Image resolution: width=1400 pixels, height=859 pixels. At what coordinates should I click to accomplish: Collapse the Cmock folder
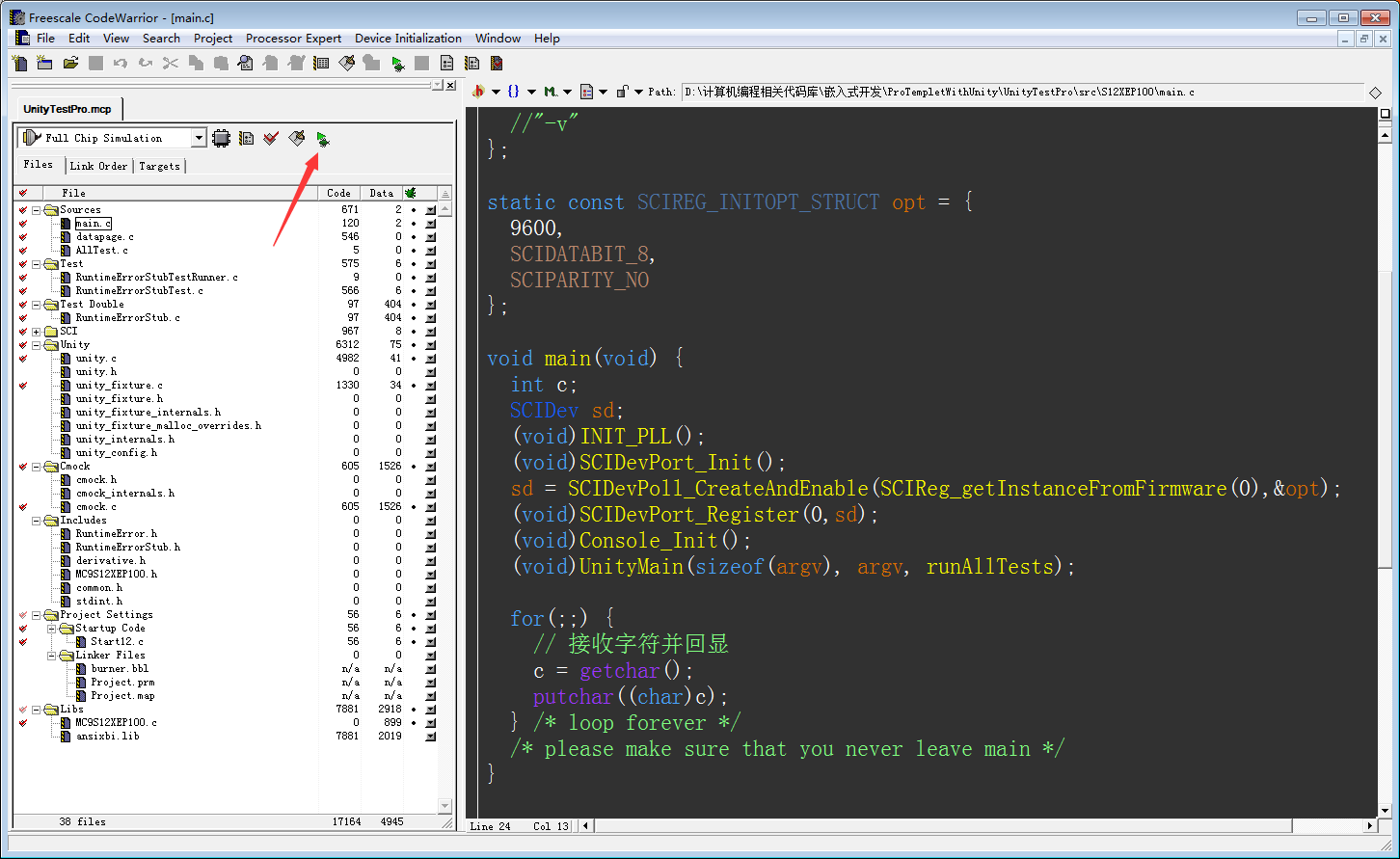pyautogui.click(x=37, y=466)
